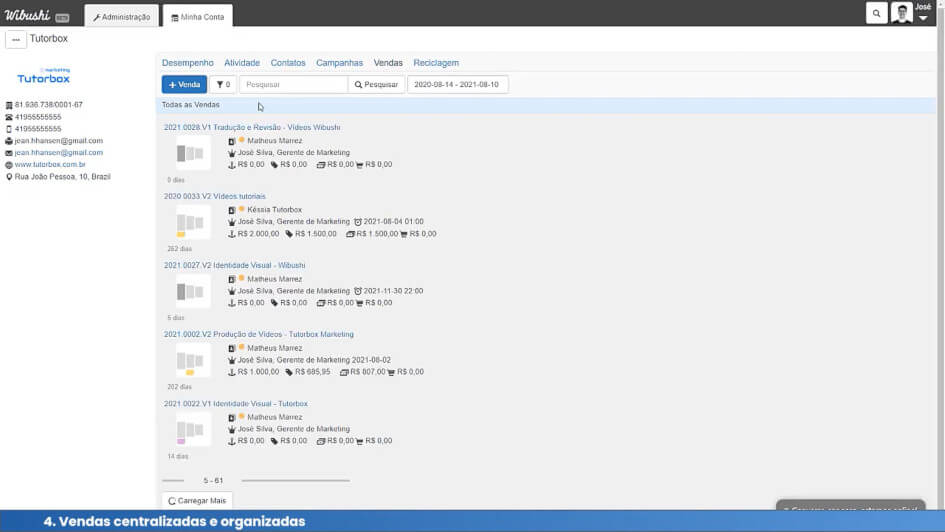Click contact icon in Tradução e Revisão sale
This screenshot has width=945, height=532.
coord(231,141)
